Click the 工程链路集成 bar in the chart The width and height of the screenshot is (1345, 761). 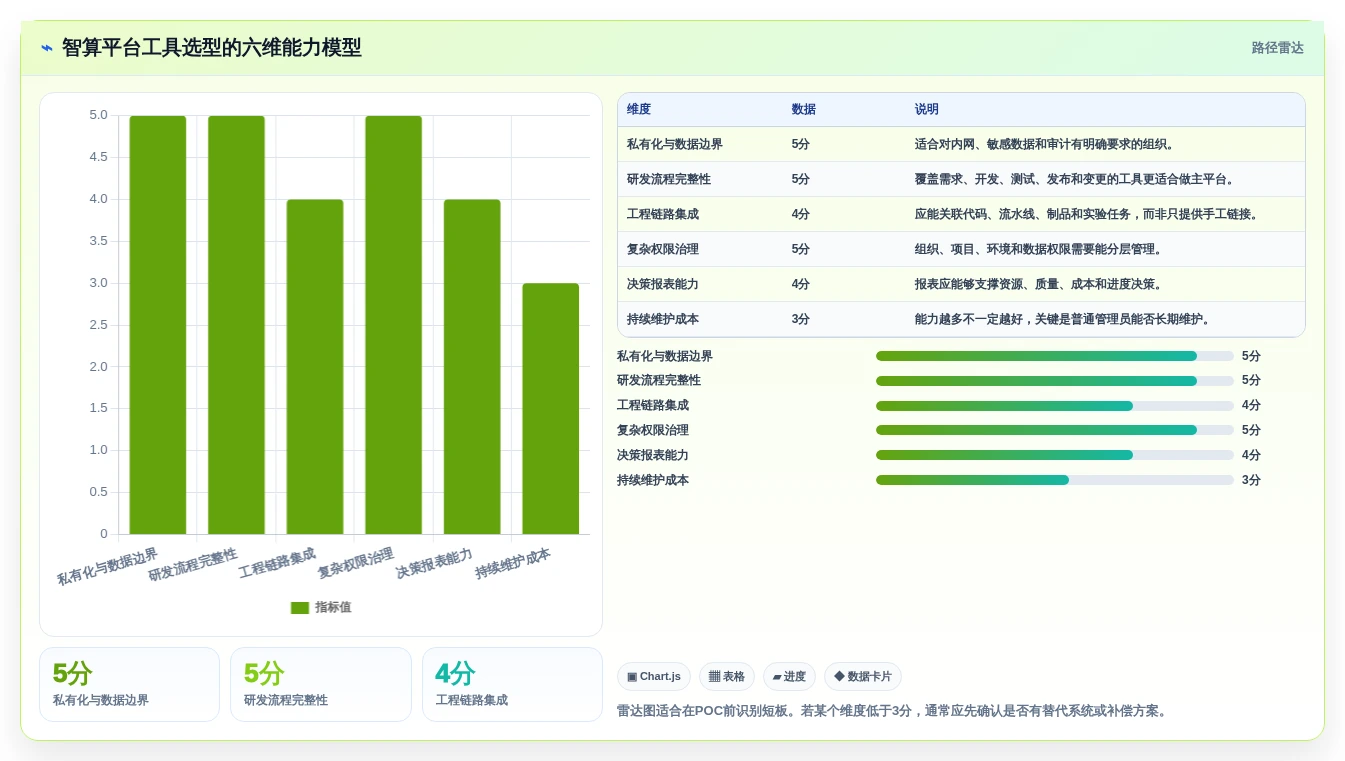[x=315, y=367]
